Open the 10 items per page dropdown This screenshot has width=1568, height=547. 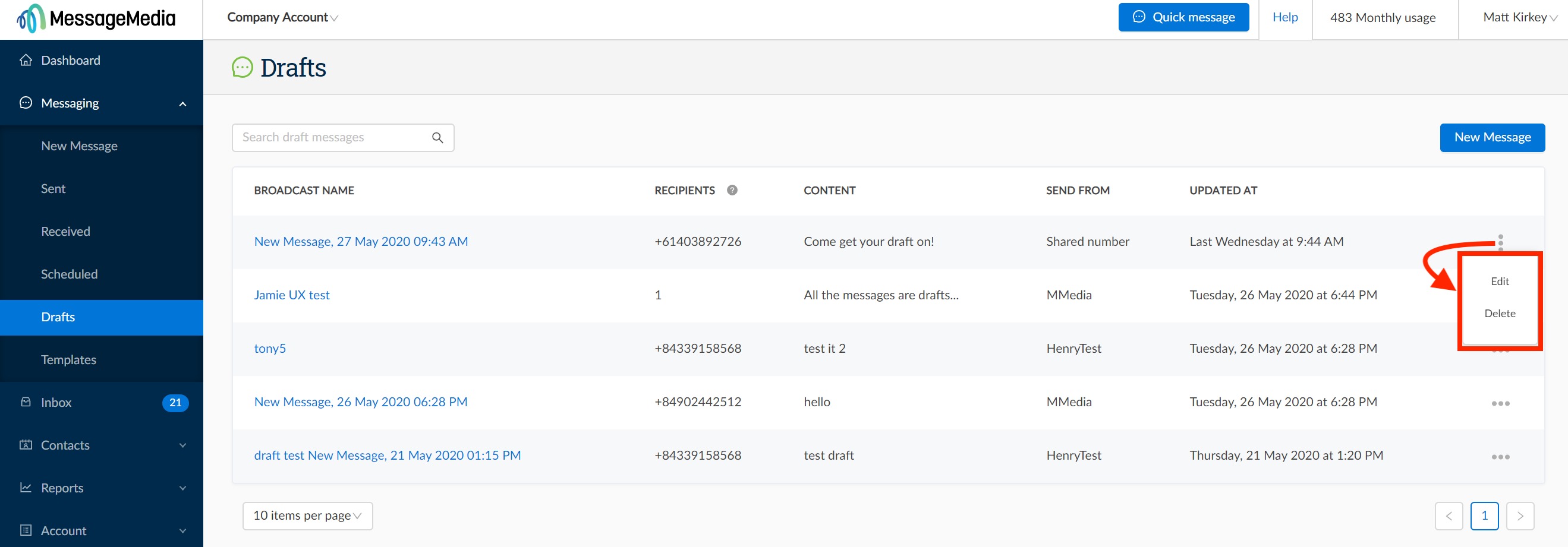[307, 516]
